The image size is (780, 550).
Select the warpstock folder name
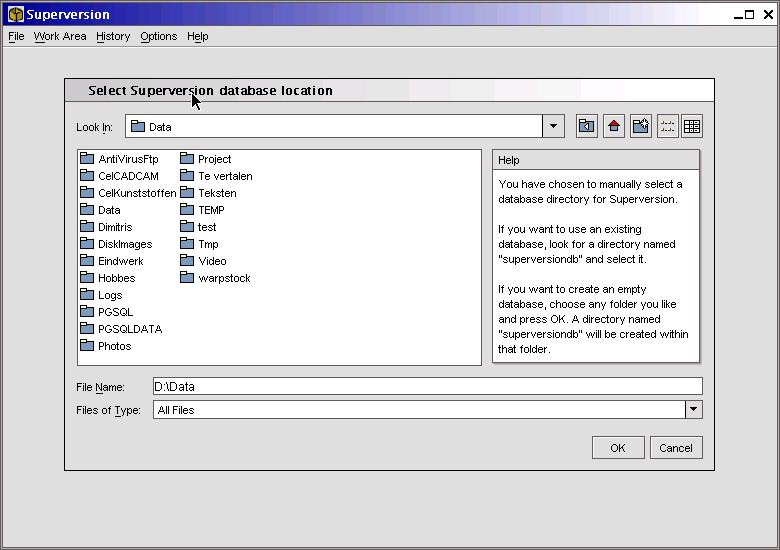pos(224,278)
